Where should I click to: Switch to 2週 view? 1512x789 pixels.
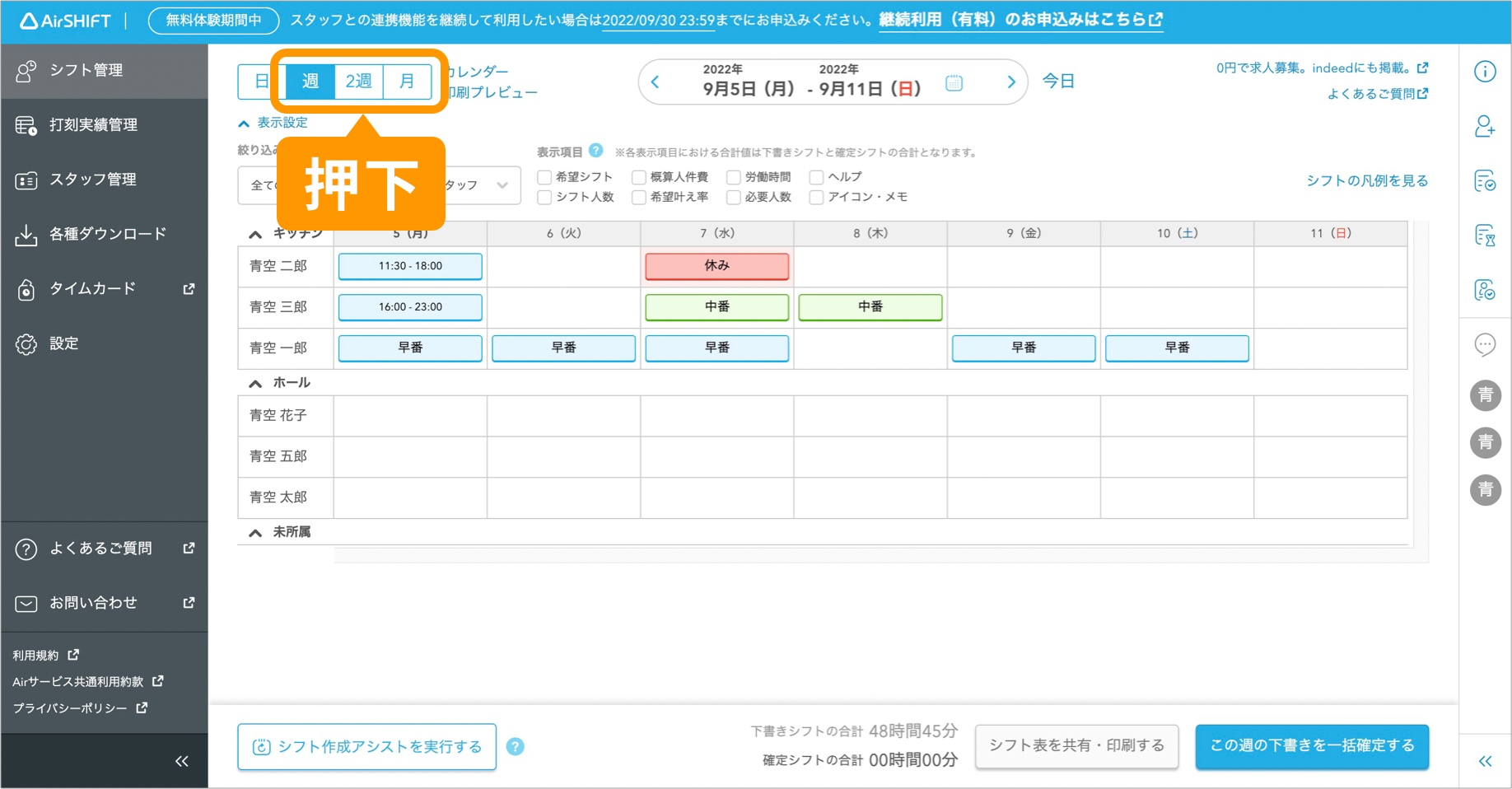[x=359, y=81]
